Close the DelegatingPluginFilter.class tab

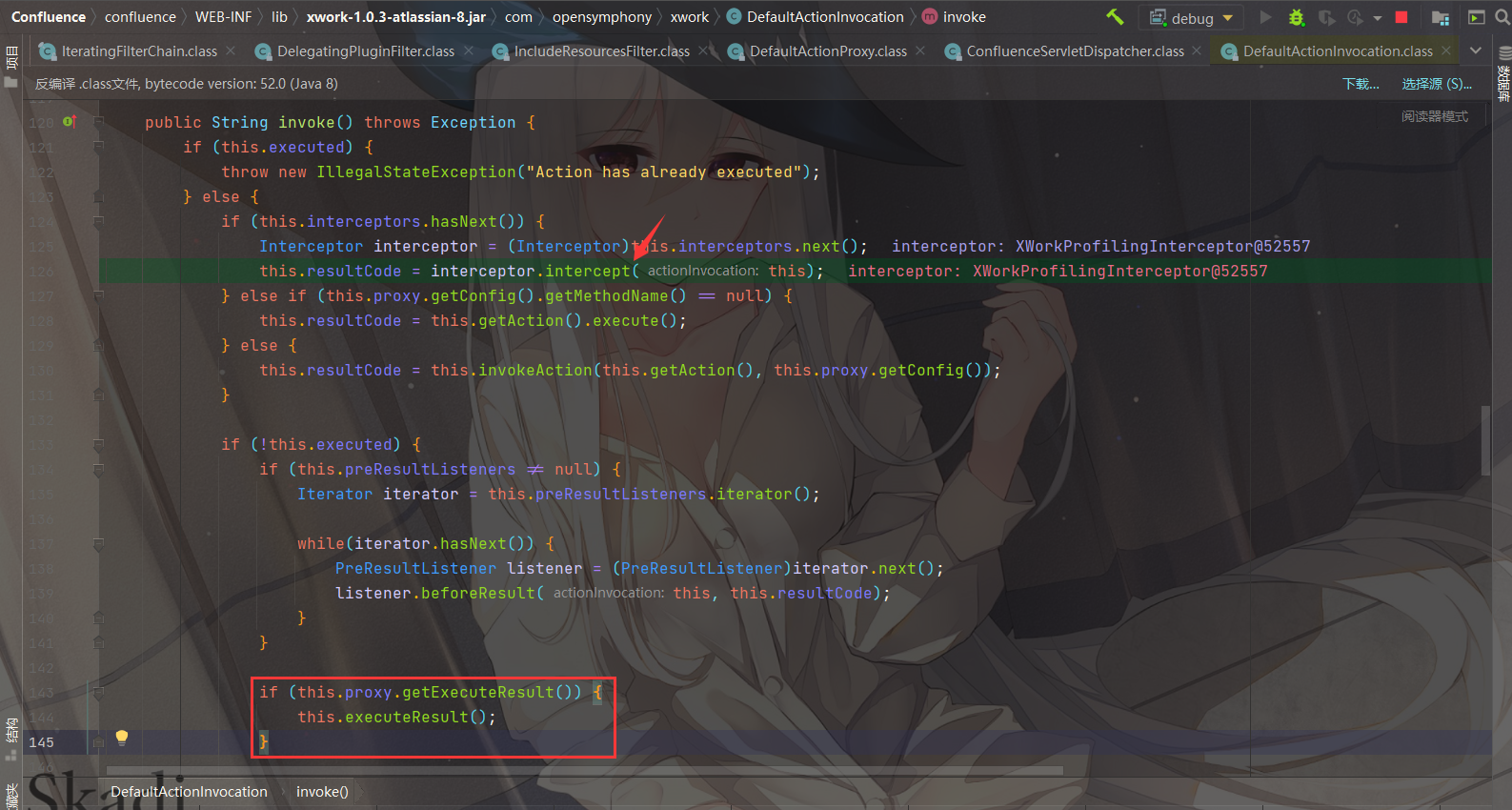click(x=469, y=51)
